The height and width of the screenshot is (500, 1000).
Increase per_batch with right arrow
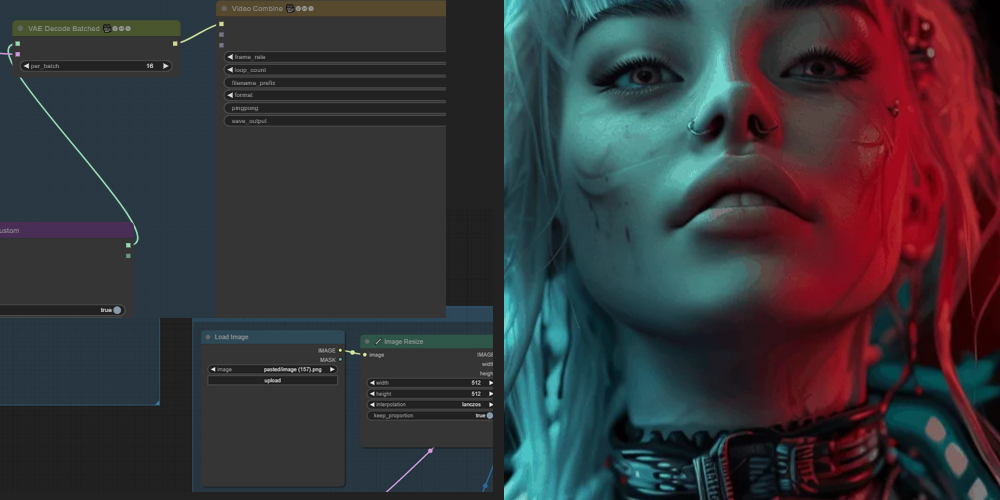[x=166, y=66]
